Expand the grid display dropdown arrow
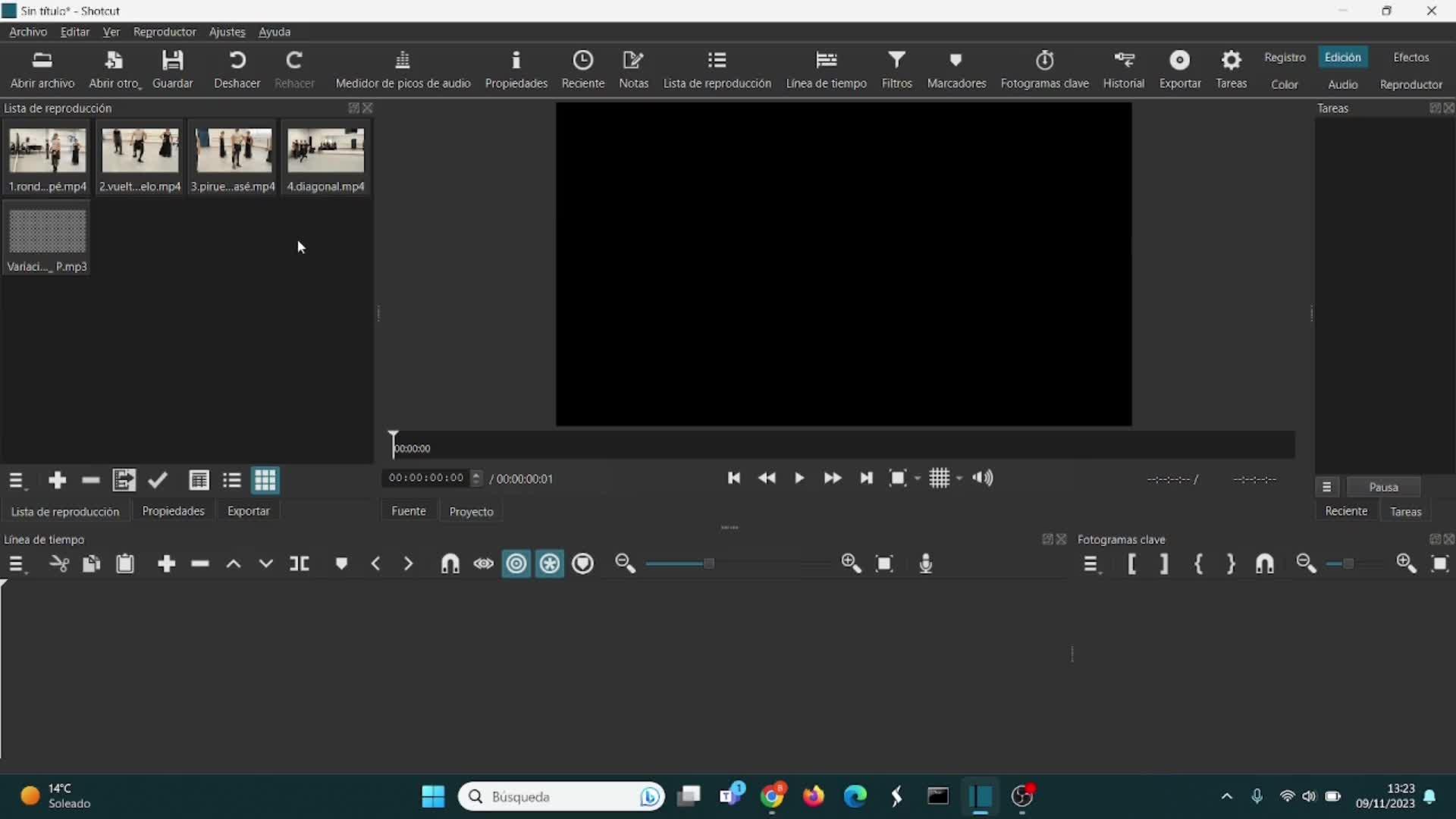The height and width of the screenshot is (819, 1456). point(959,479)
